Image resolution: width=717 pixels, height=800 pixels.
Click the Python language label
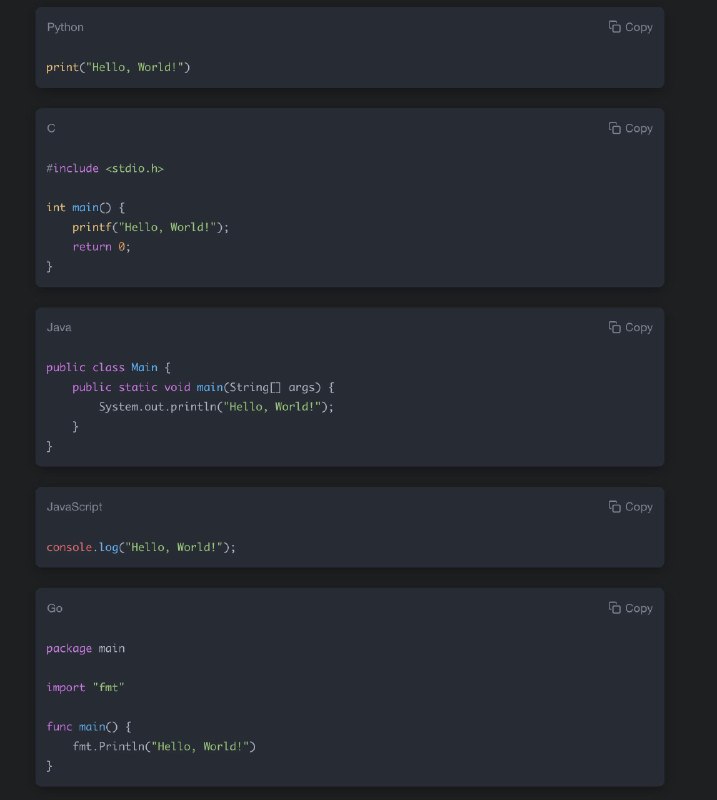pyautogui.click(x=65, y=27)
